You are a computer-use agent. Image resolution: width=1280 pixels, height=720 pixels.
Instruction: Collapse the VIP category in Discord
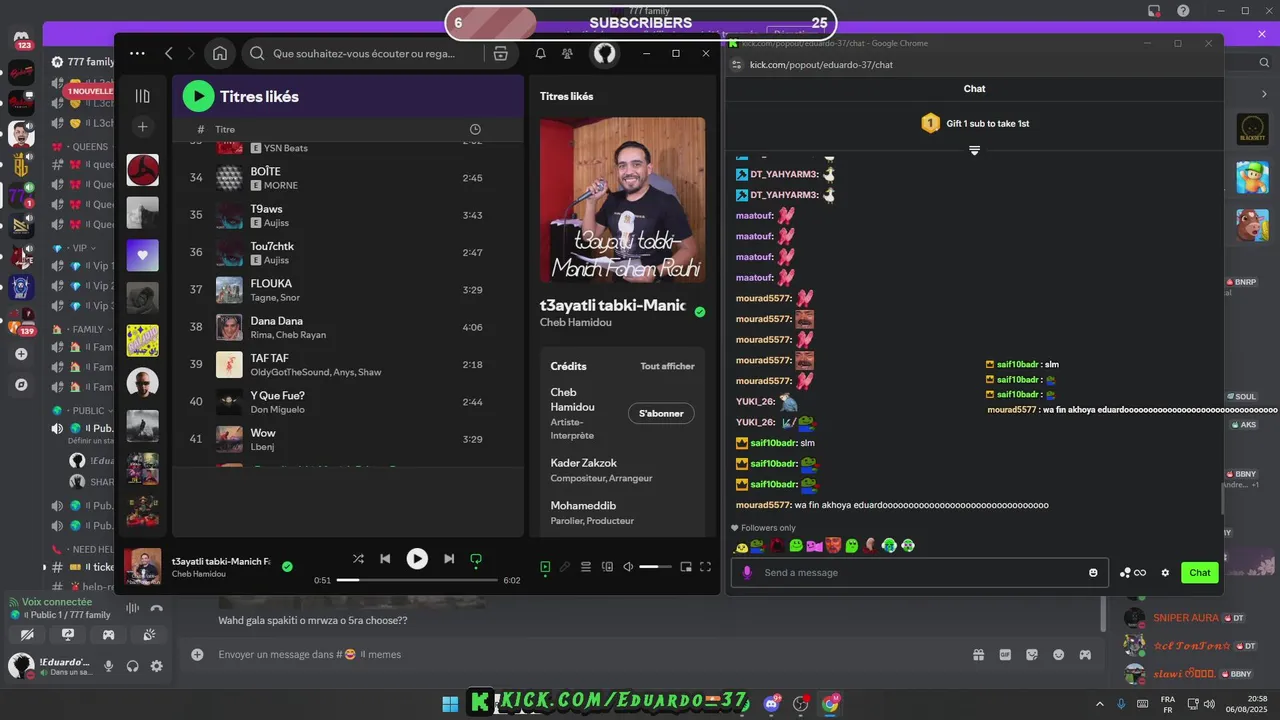(x=76, y=248)
